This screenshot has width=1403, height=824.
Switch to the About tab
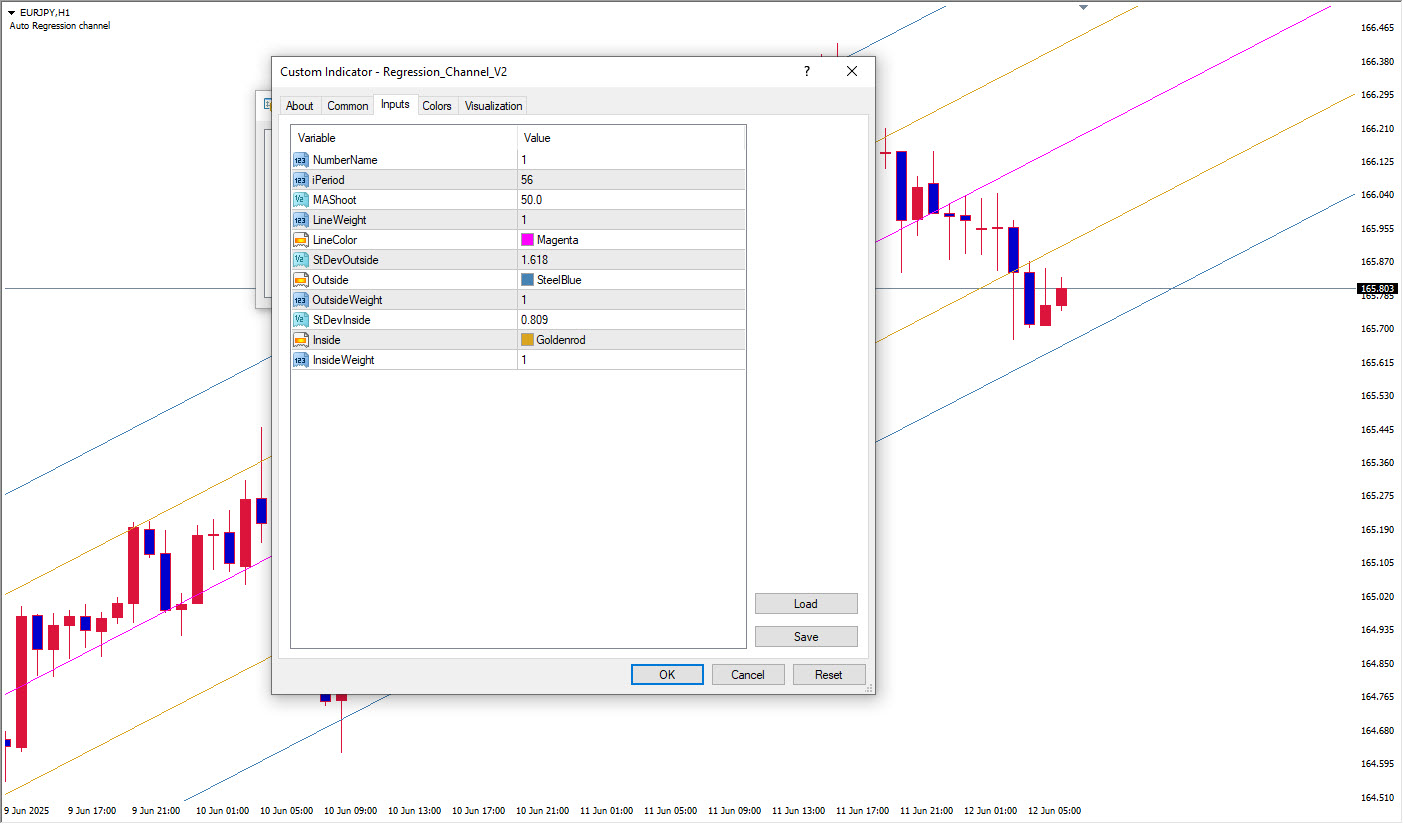(x=299, y=106)
